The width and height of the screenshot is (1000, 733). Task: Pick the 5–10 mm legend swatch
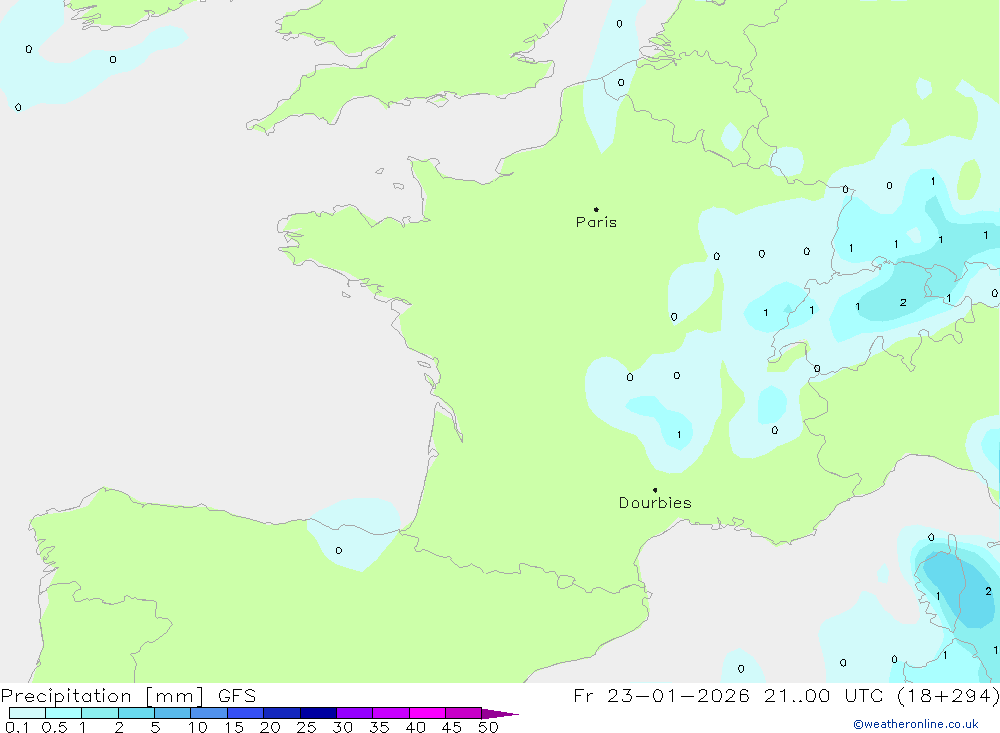[173, 713]
